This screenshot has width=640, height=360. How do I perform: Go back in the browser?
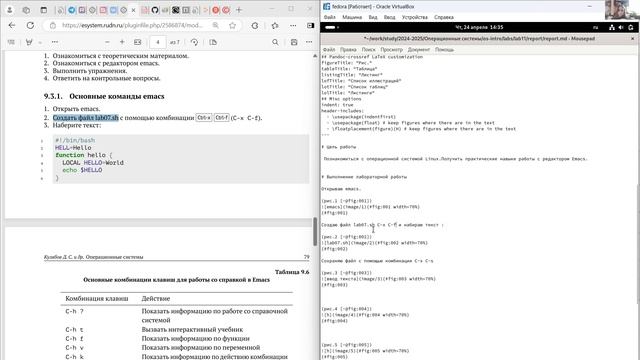coord(12,25)
